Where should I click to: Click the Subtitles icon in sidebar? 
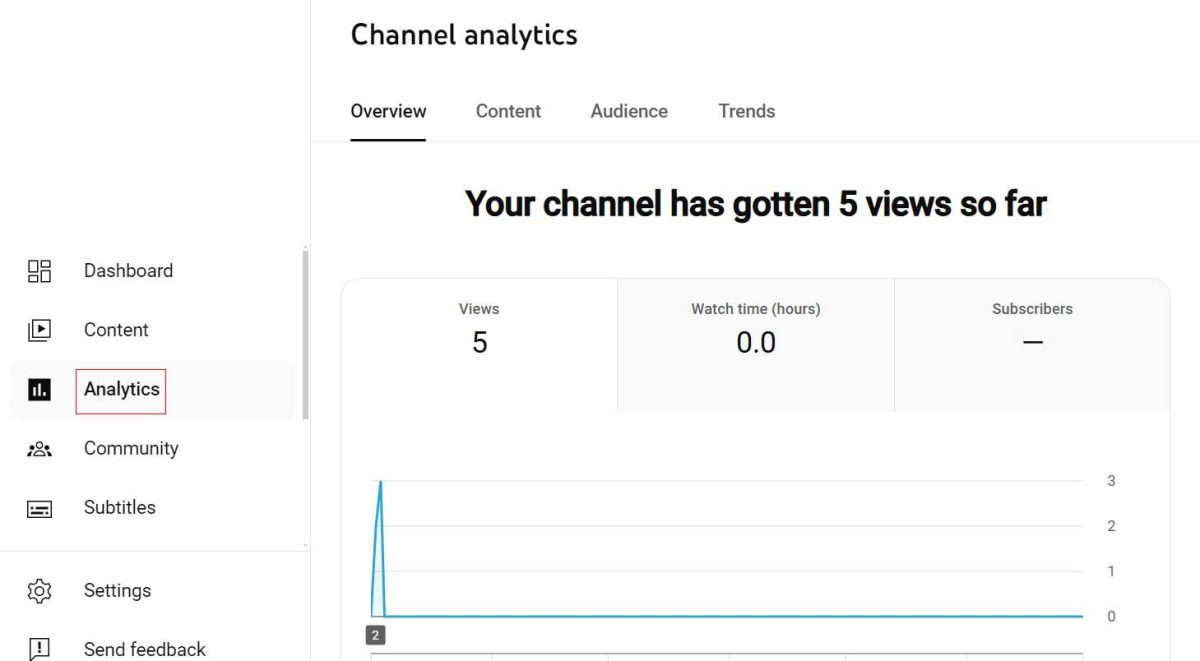[39, 509]
